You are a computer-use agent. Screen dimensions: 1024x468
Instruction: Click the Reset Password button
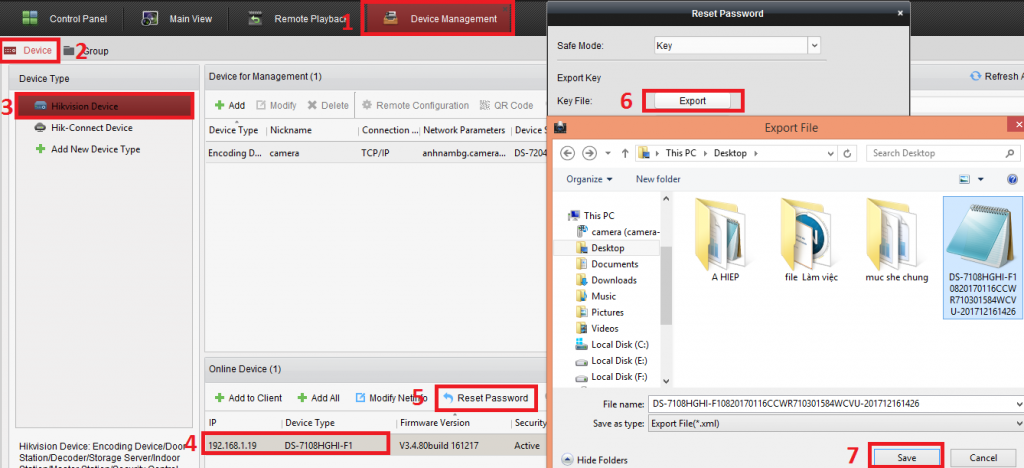pos(486,398)
